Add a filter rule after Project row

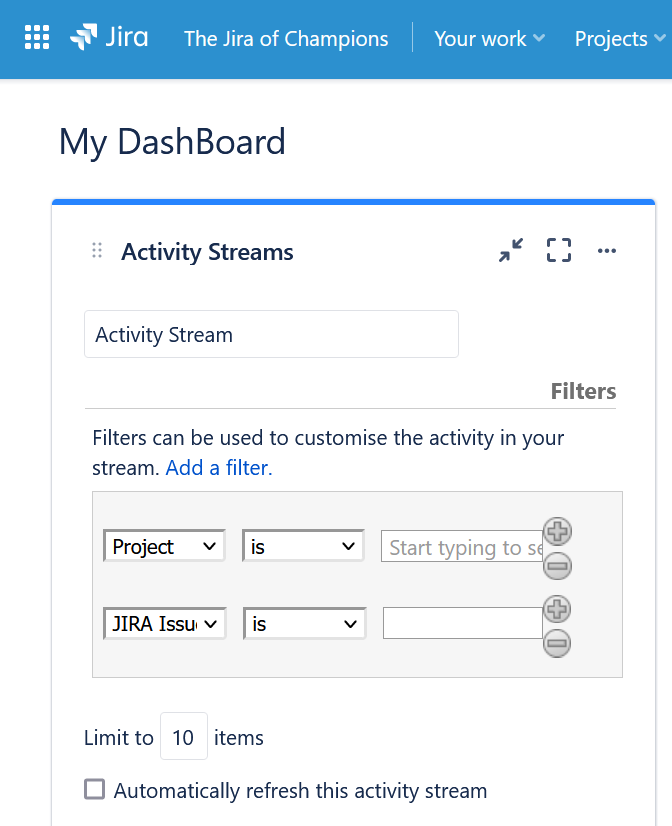click(558, 531)
